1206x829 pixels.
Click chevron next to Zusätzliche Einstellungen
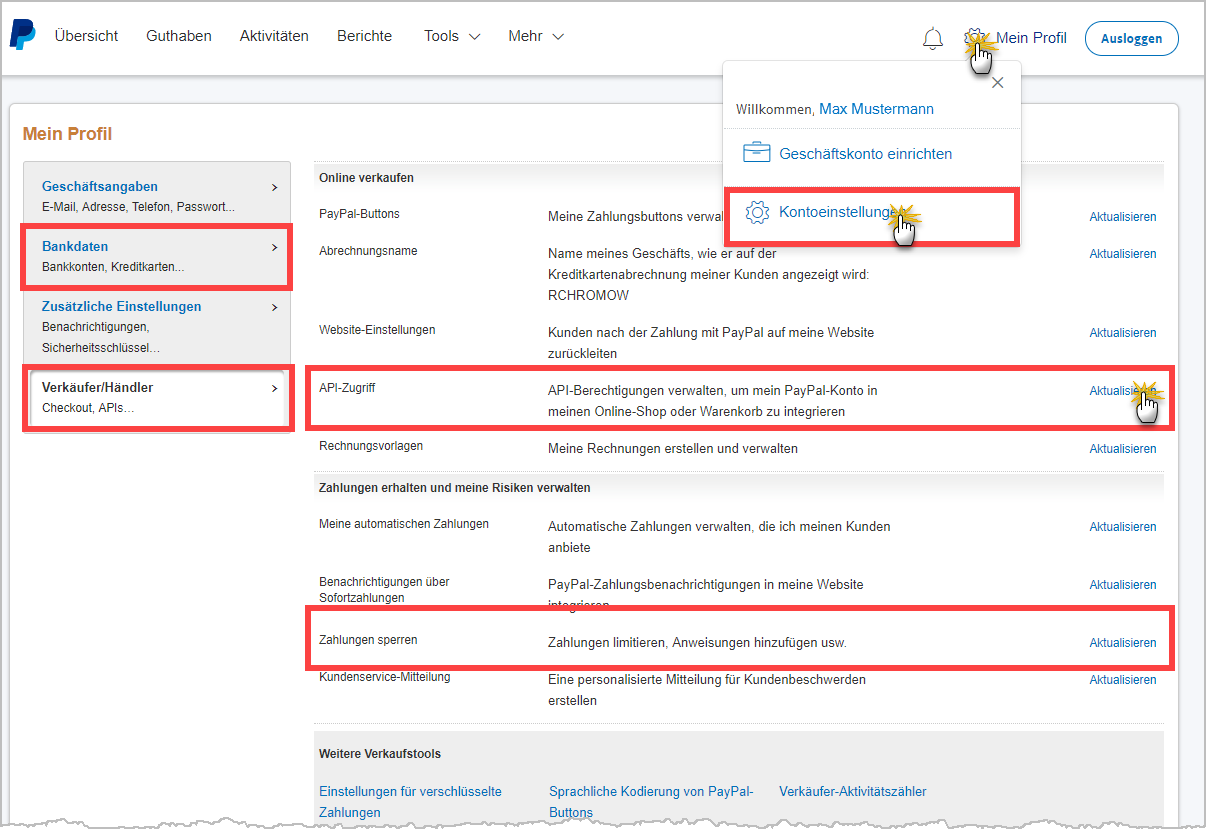click(274, 307)
